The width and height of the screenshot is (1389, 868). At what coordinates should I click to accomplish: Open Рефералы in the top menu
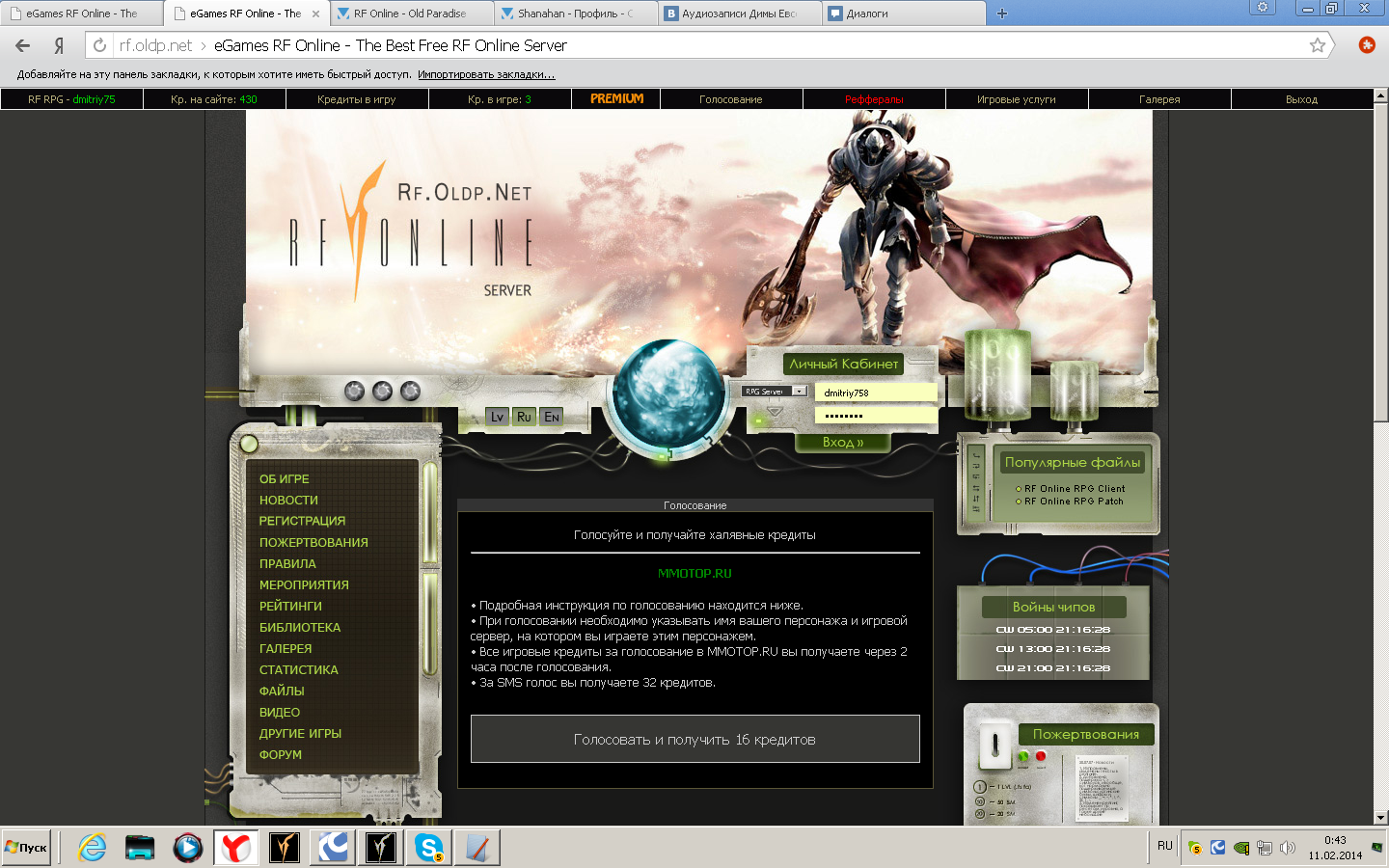(x=874, y=99)
